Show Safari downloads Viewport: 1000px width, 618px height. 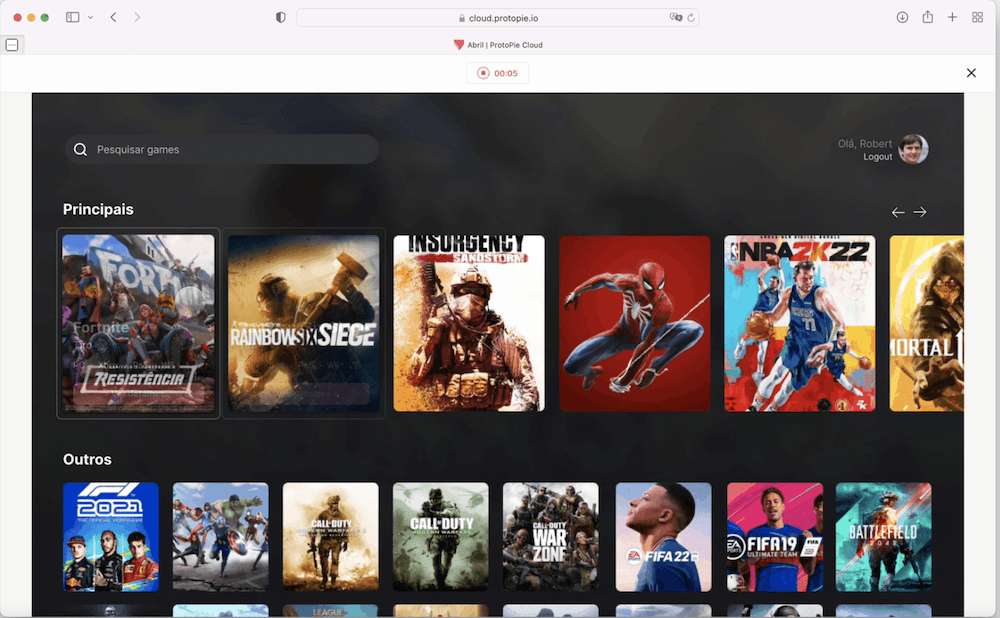coord(902,17)
